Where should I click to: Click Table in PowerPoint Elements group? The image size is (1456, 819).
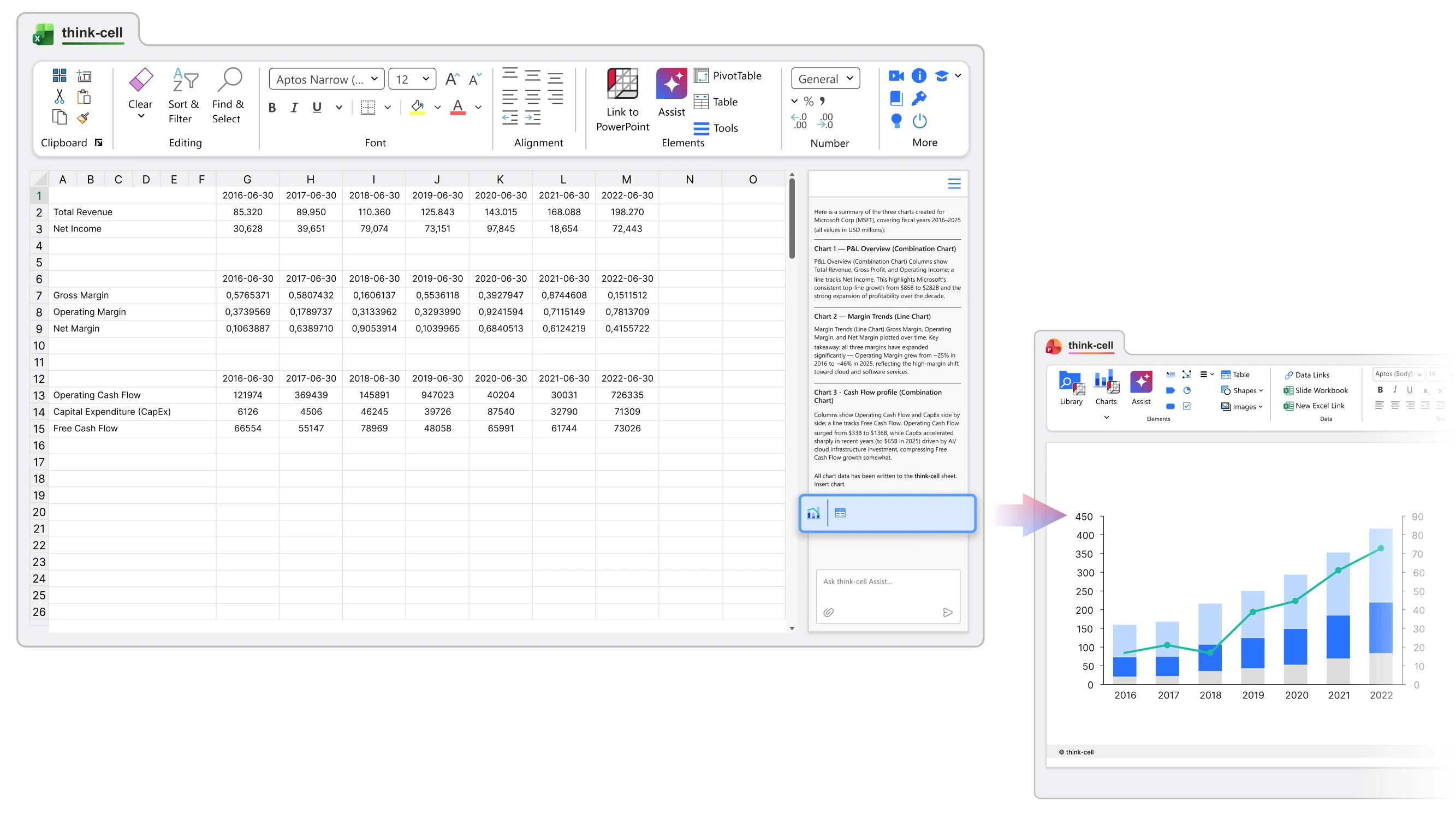coord(1235,375)
